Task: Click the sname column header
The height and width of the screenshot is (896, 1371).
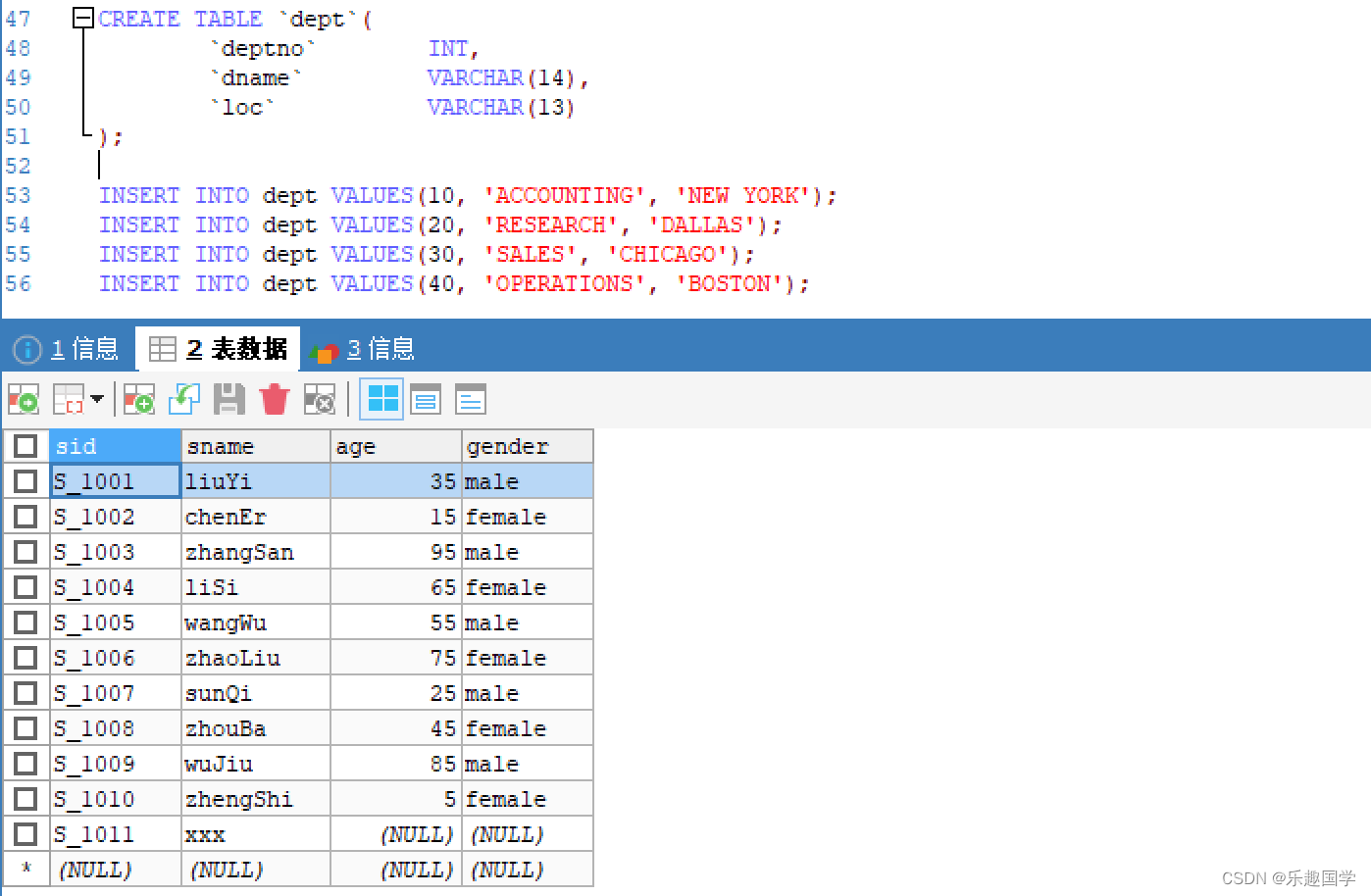Action: [x=255, y=445]
